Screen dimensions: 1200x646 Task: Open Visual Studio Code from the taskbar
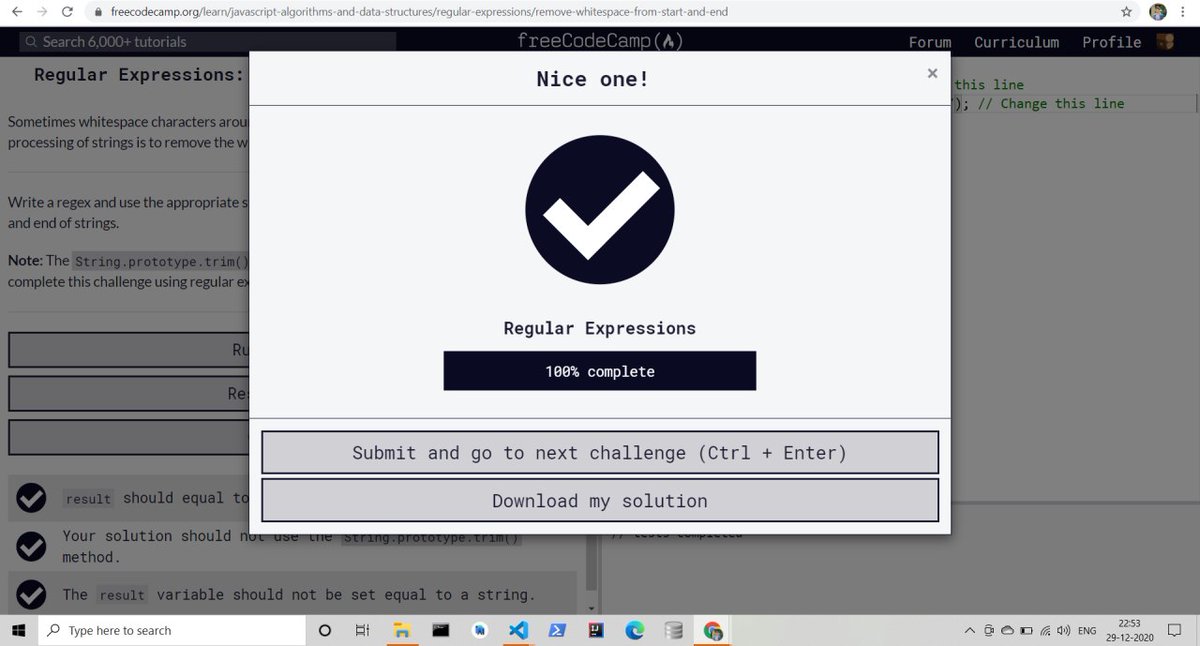click(x=518, y=630)
